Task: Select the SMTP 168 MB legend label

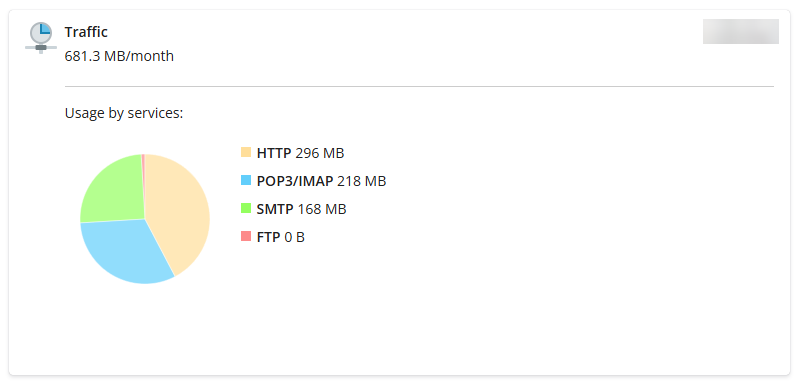Action: click(x=301, y=209)
